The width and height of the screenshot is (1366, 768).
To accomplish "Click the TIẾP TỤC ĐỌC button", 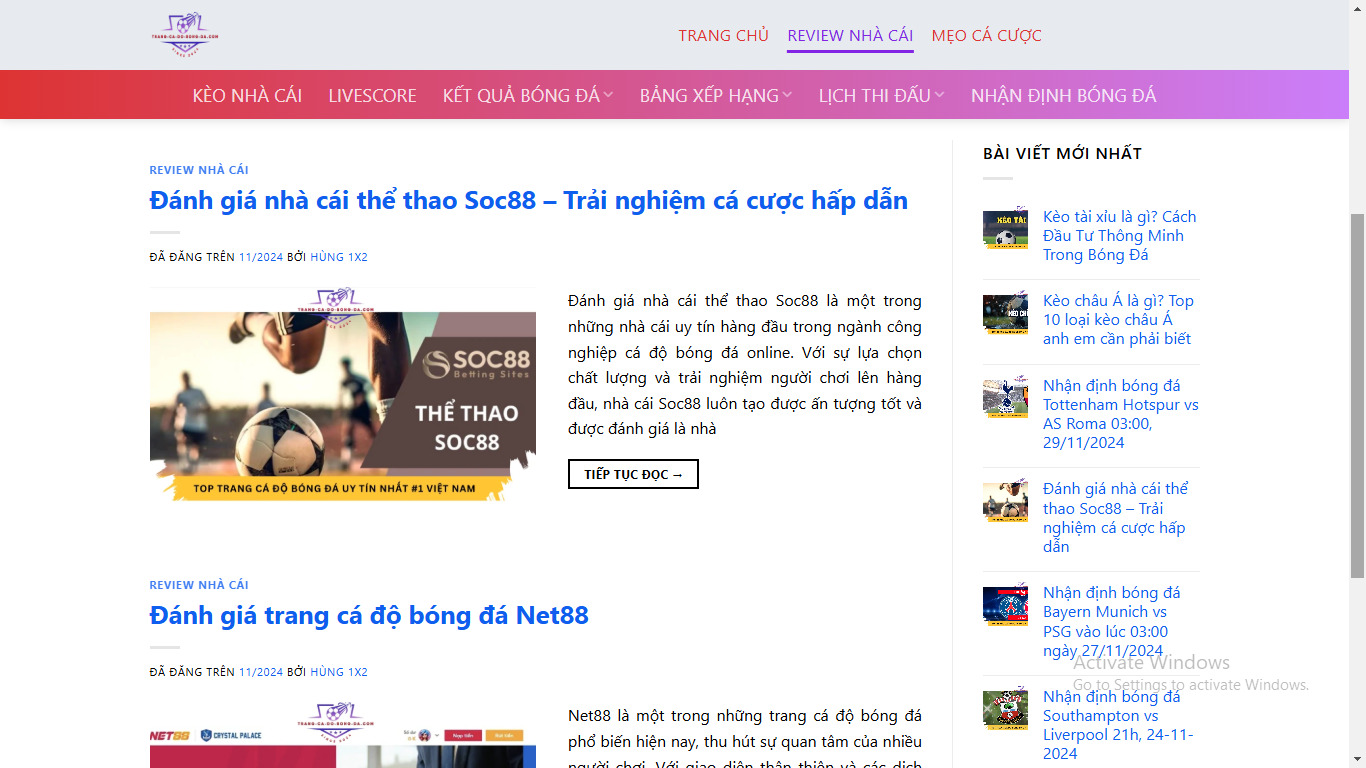I will click(633, 474).
